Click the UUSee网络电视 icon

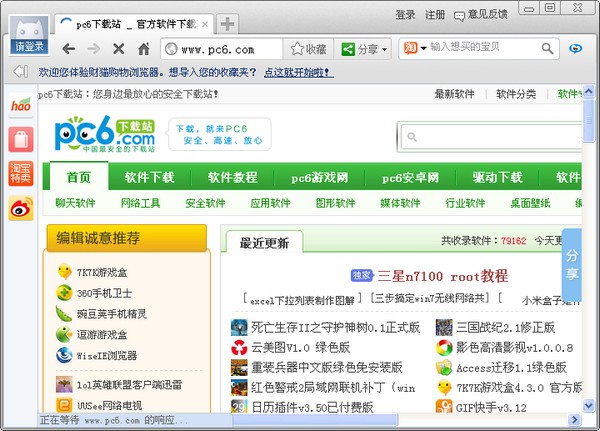(64, 405)
